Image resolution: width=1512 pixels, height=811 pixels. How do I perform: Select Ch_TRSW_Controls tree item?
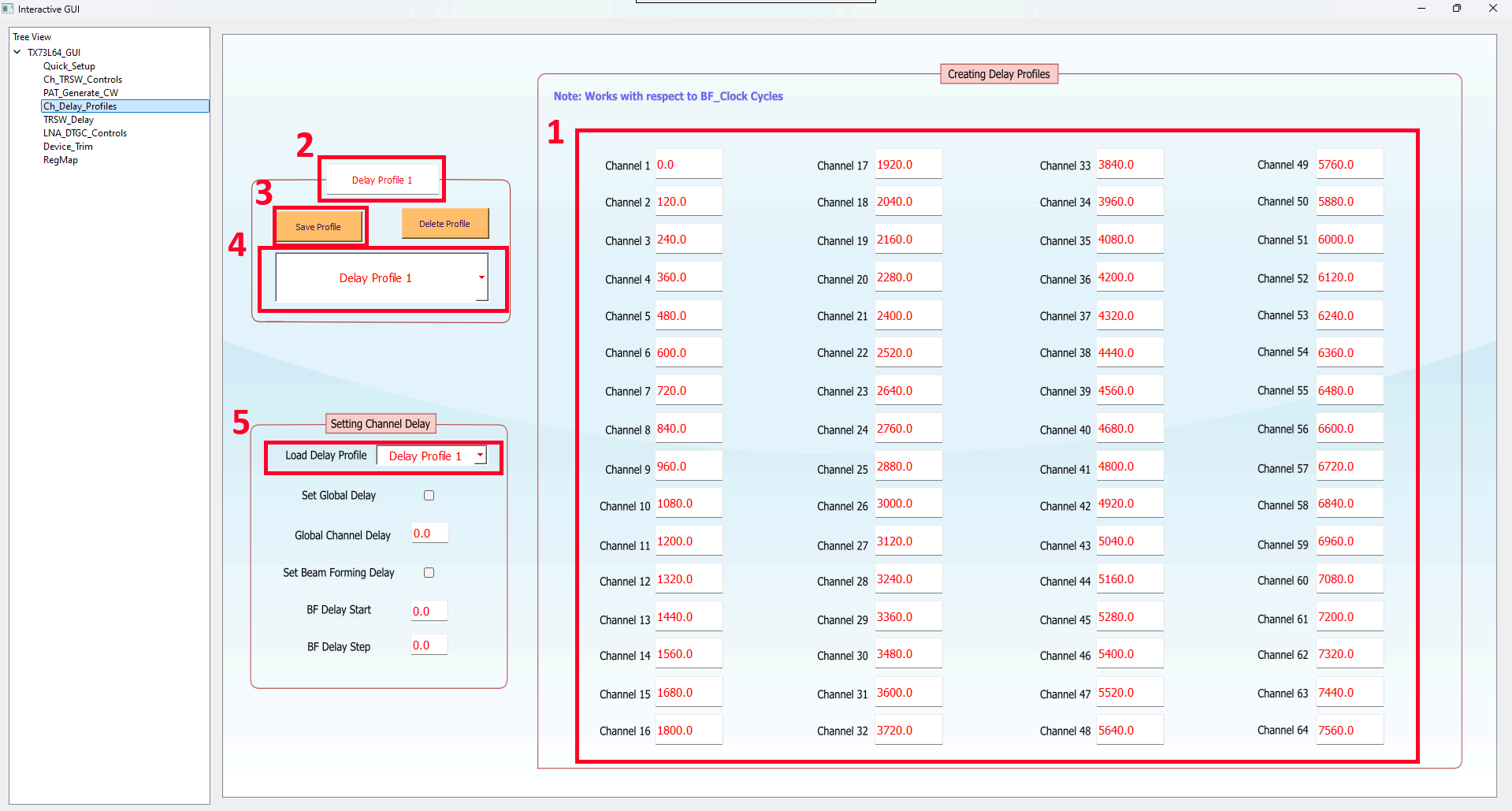[x=83, y=80]
